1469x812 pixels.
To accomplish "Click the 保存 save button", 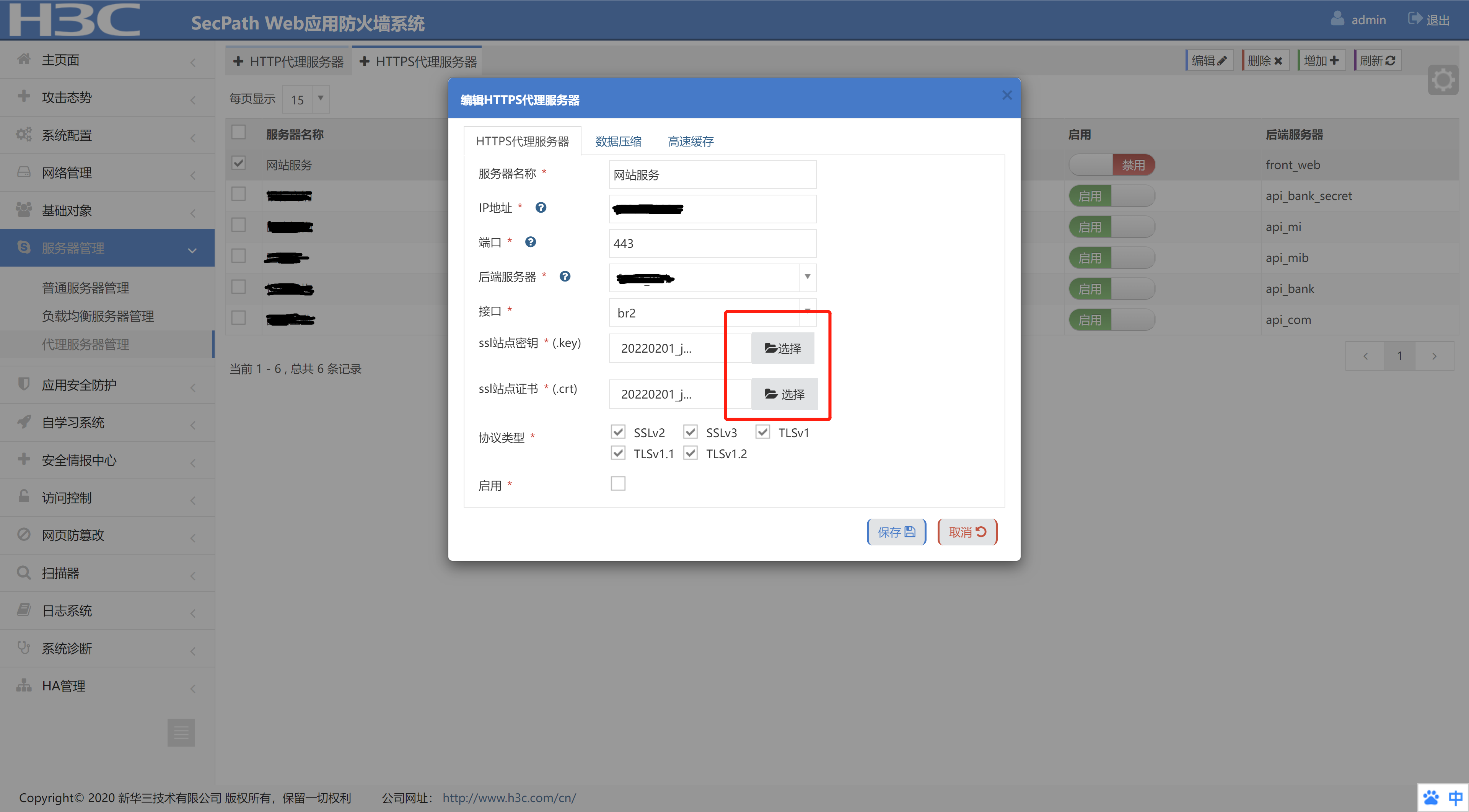I will point(896,531).
